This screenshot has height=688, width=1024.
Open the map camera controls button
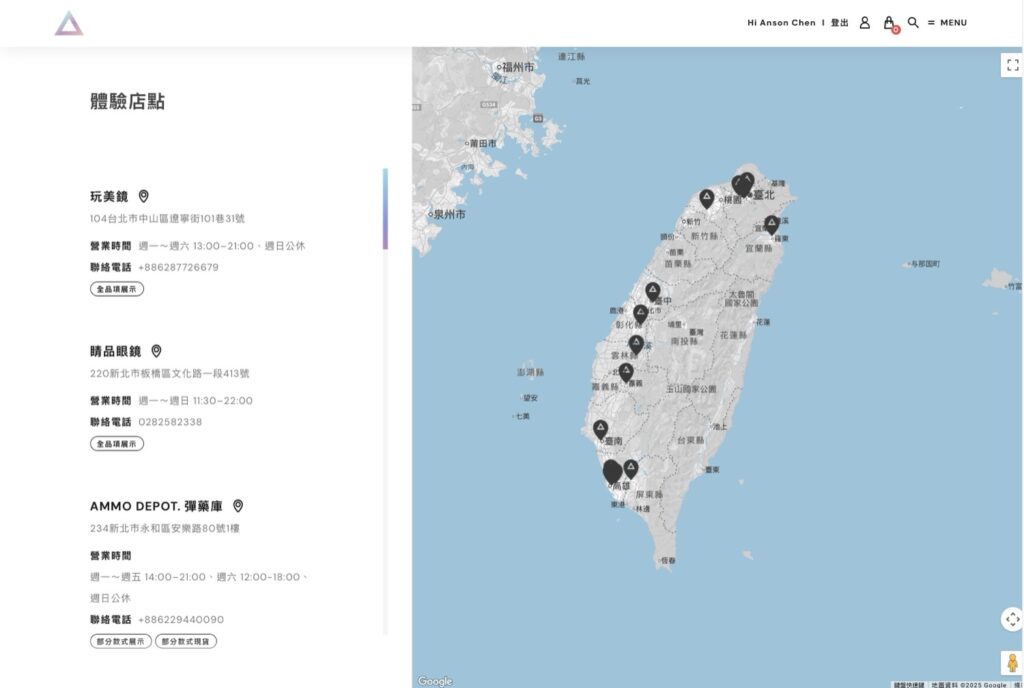[1011, 619]
